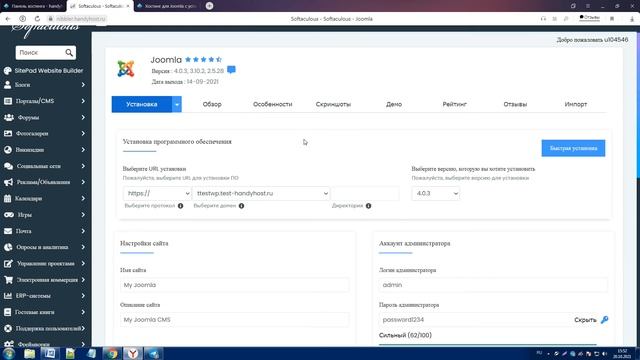640x360 pixels.
Task: Click info icon next to domain label
Action: [242, 206]
